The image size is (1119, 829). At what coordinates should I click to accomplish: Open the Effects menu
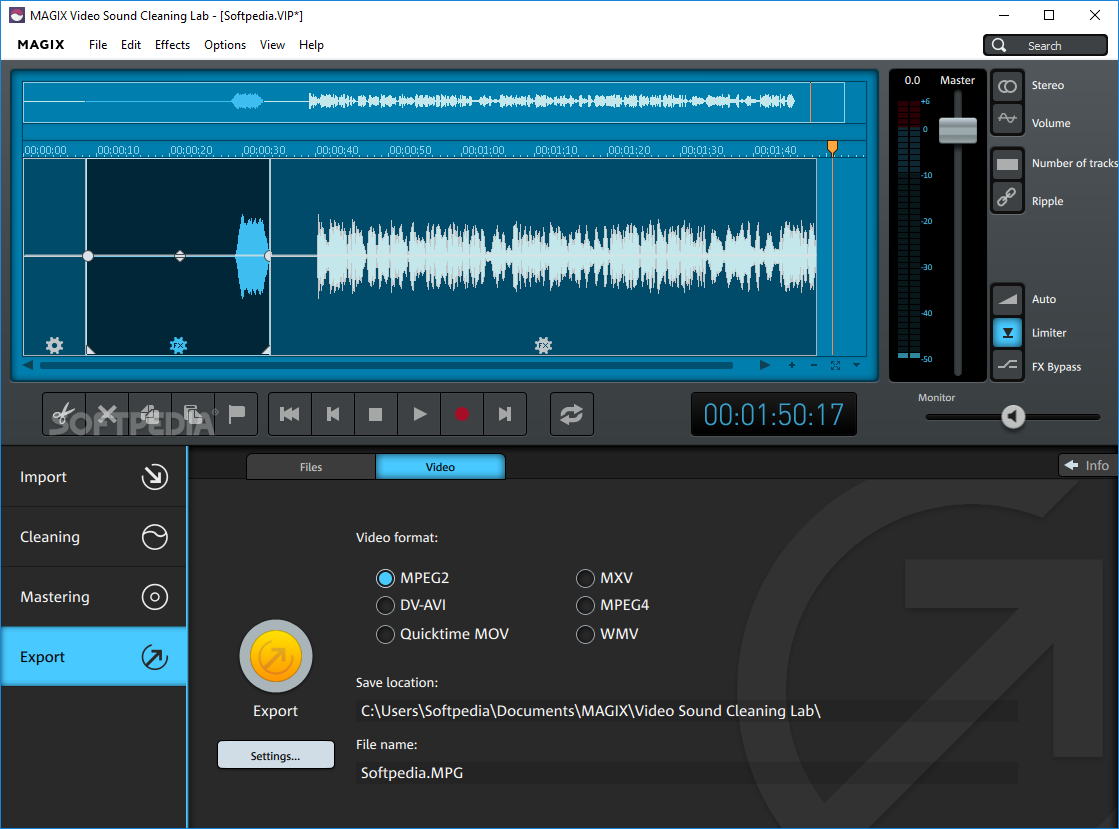172,45
